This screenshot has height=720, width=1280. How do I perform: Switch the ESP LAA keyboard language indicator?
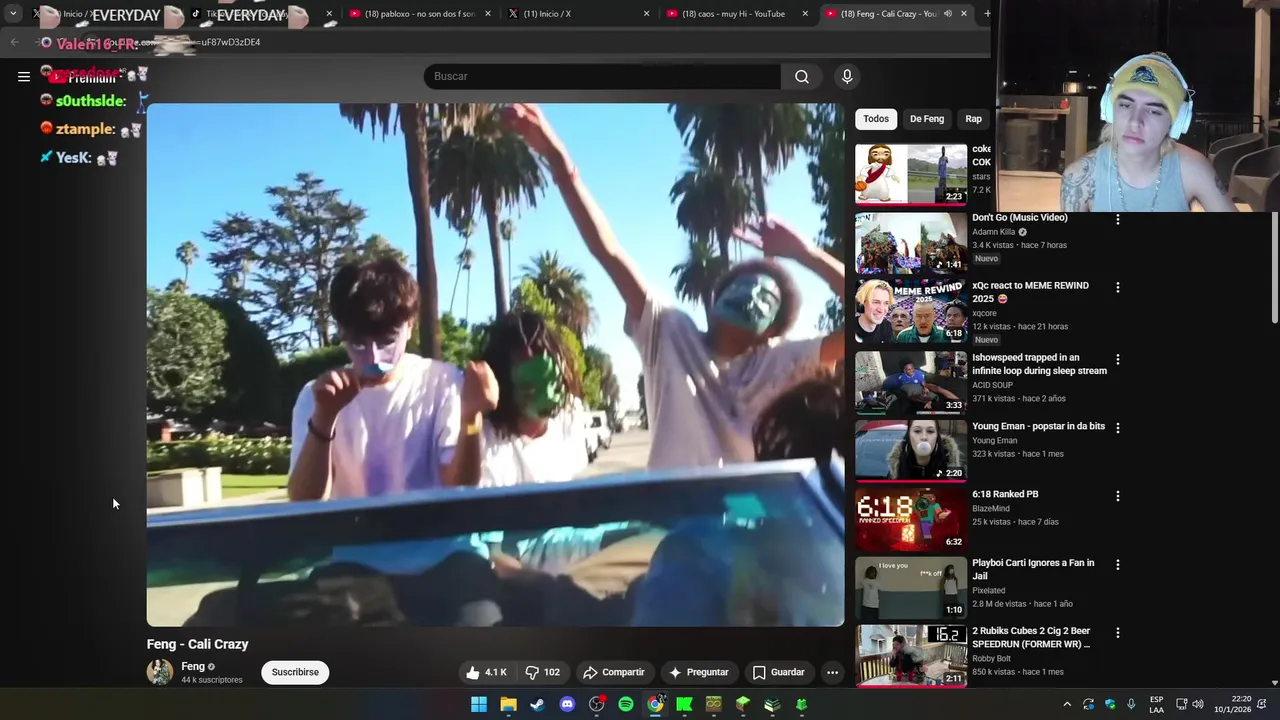pyautogui.click(x=1156, y=704)
